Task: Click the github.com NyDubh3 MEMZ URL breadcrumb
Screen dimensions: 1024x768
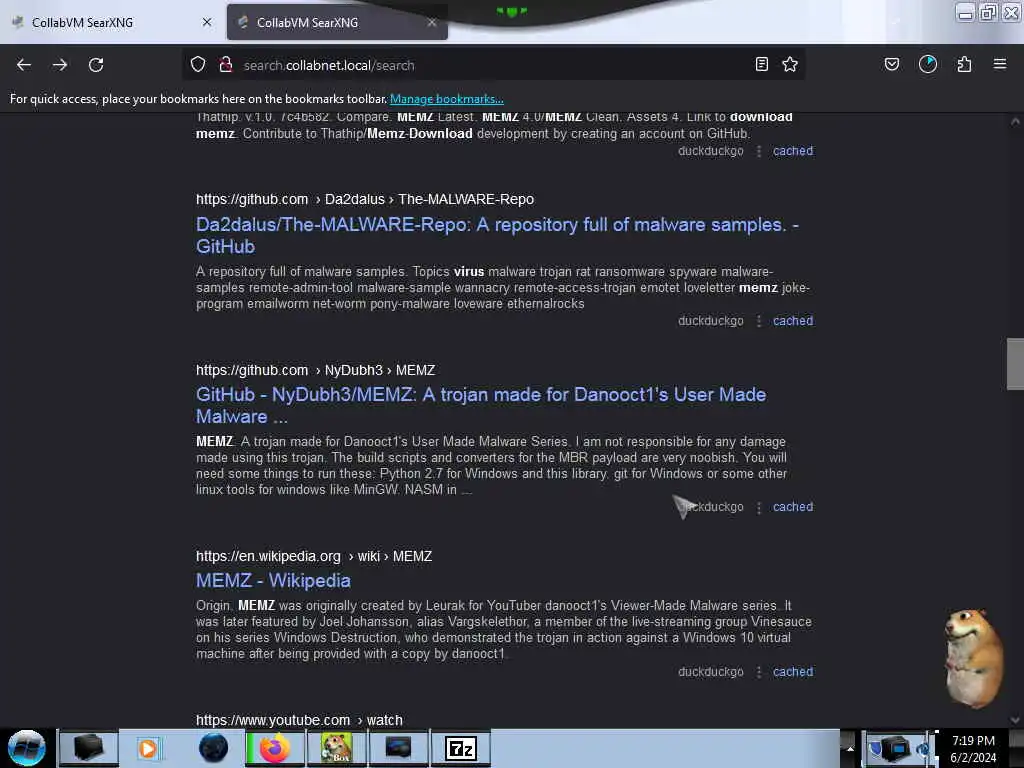Action: click(315, 370)
